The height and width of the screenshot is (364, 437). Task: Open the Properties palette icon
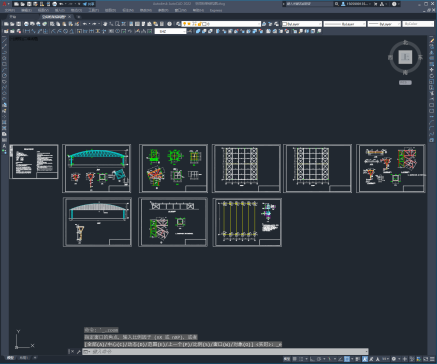pos(131,24)
